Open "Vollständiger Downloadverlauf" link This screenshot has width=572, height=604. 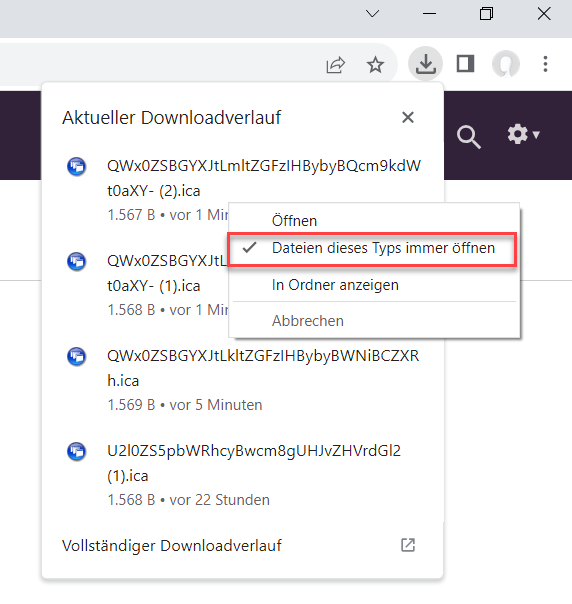pos(172,545)
